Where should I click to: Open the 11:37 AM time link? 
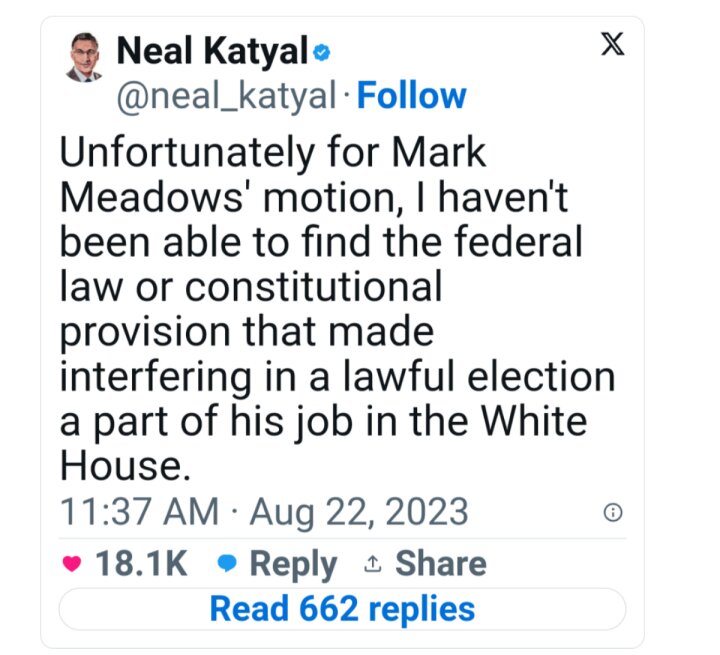(x=139, y=512)
